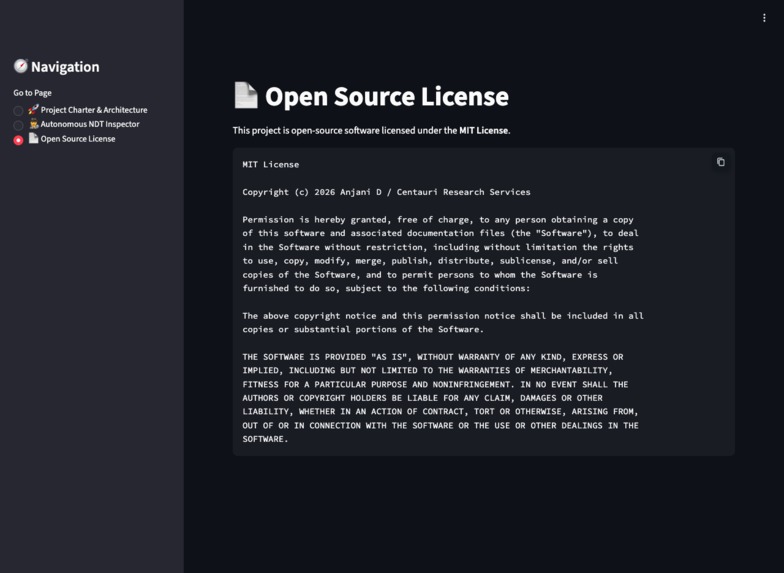Click the document icon in the page heading
784x573 pixels.
(x=246, y=96)
